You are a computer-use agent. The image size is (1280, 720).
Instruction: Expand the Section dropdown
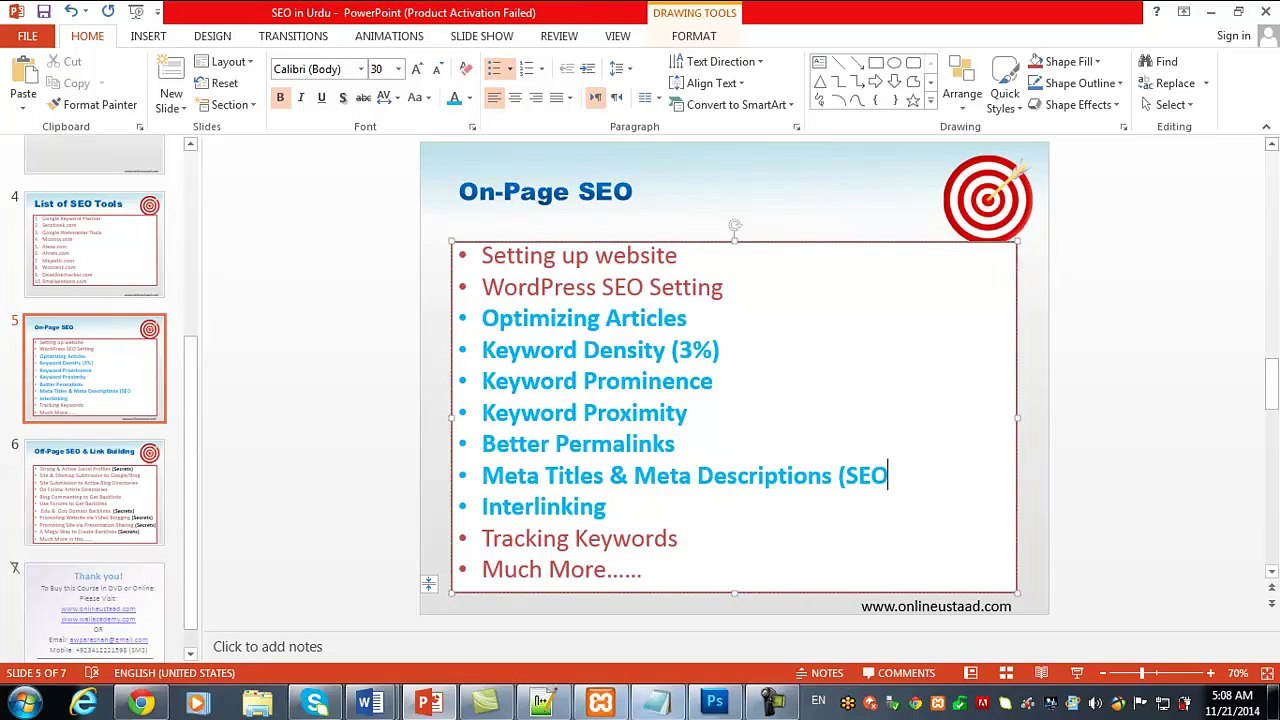point(225,105)
